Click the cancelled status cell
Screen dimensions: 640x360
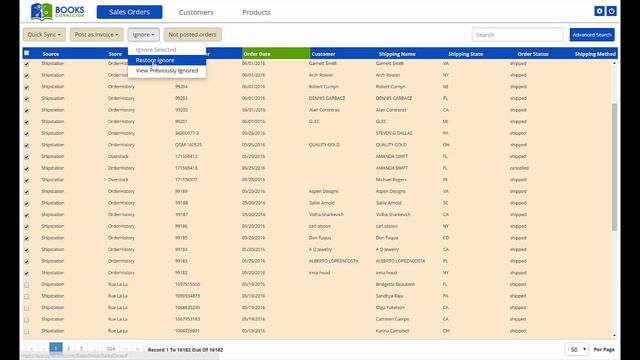tap(519, 168)
